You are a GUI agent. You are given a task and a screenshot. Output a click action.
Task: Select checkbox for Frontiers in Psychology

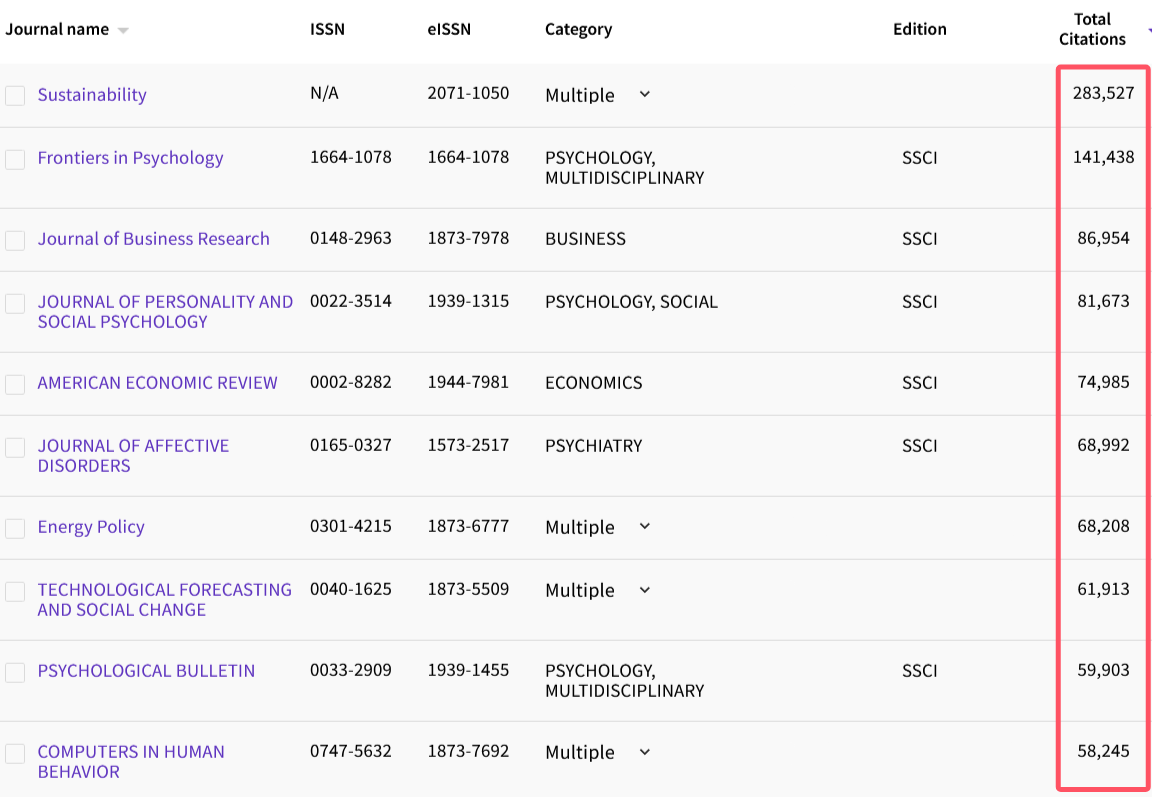click(15, 159)
